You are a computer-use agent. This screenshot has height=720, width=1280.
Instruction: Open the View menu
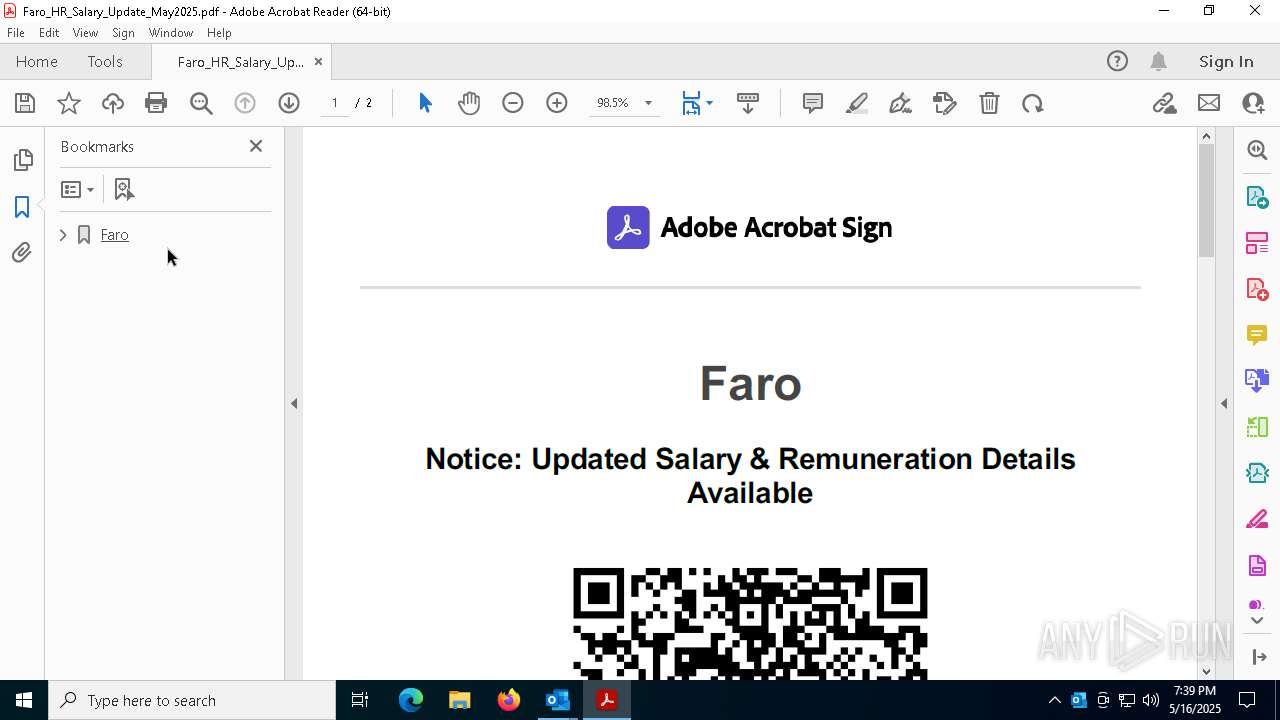coord(85,33)
